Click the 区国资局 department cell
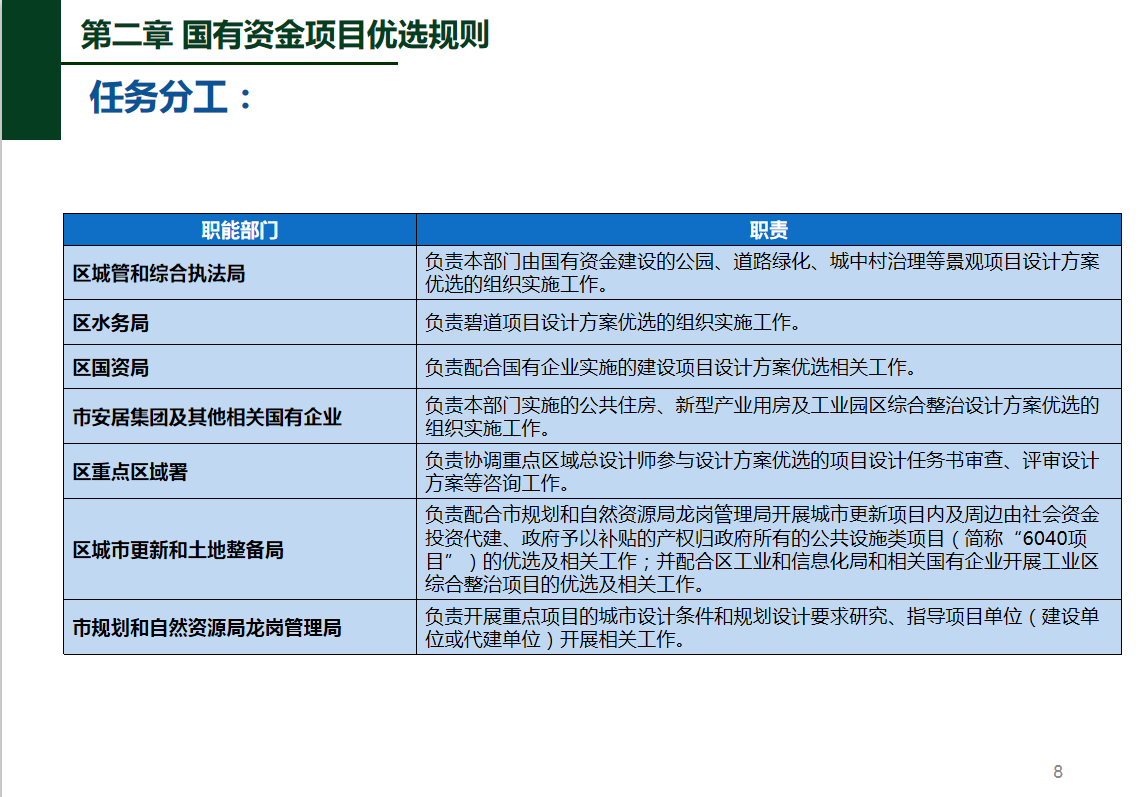 [x=111, y=367]
